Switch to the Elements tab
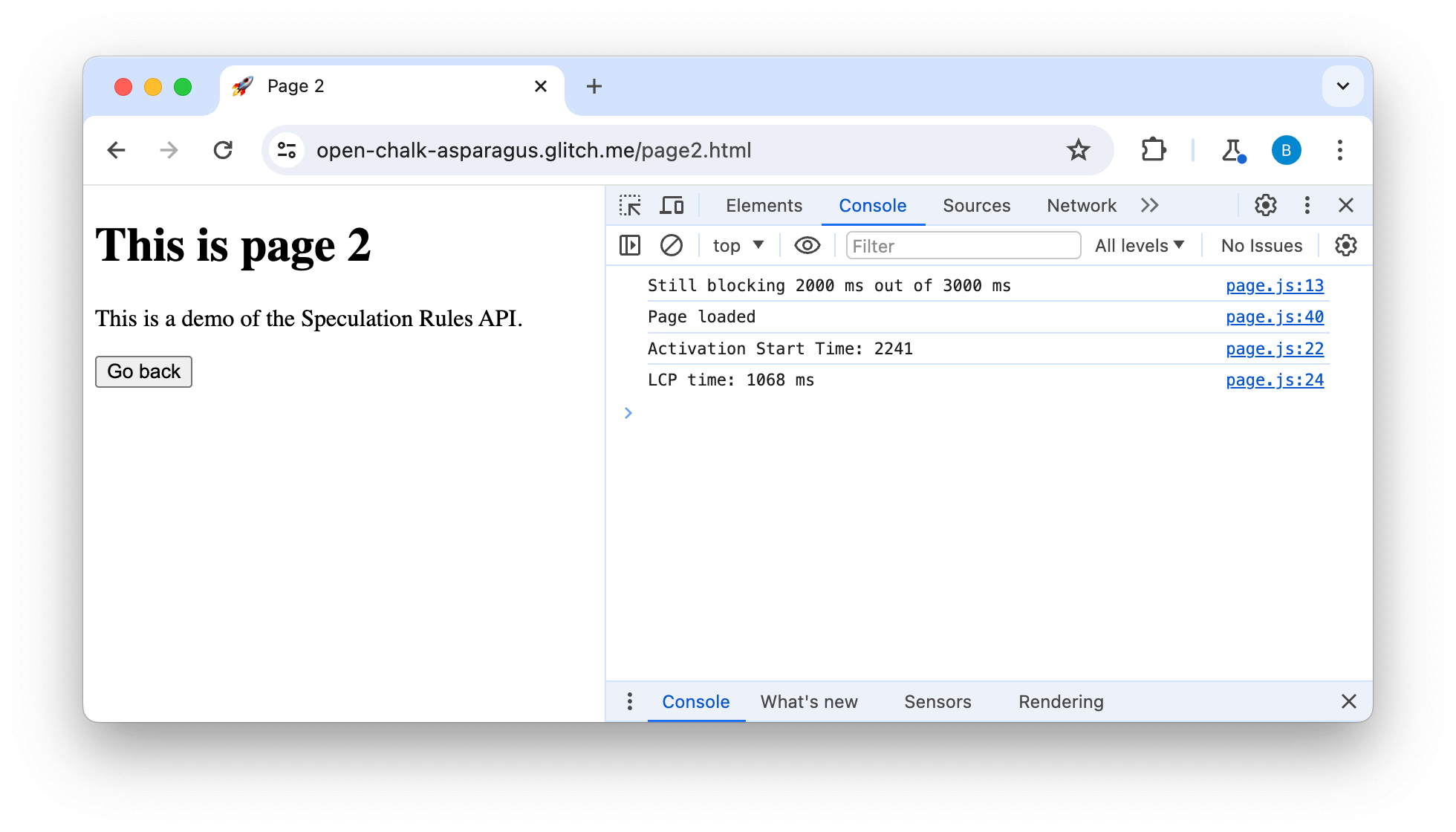Viewport: 1456px width, 832px height. (x=764, y=204)
